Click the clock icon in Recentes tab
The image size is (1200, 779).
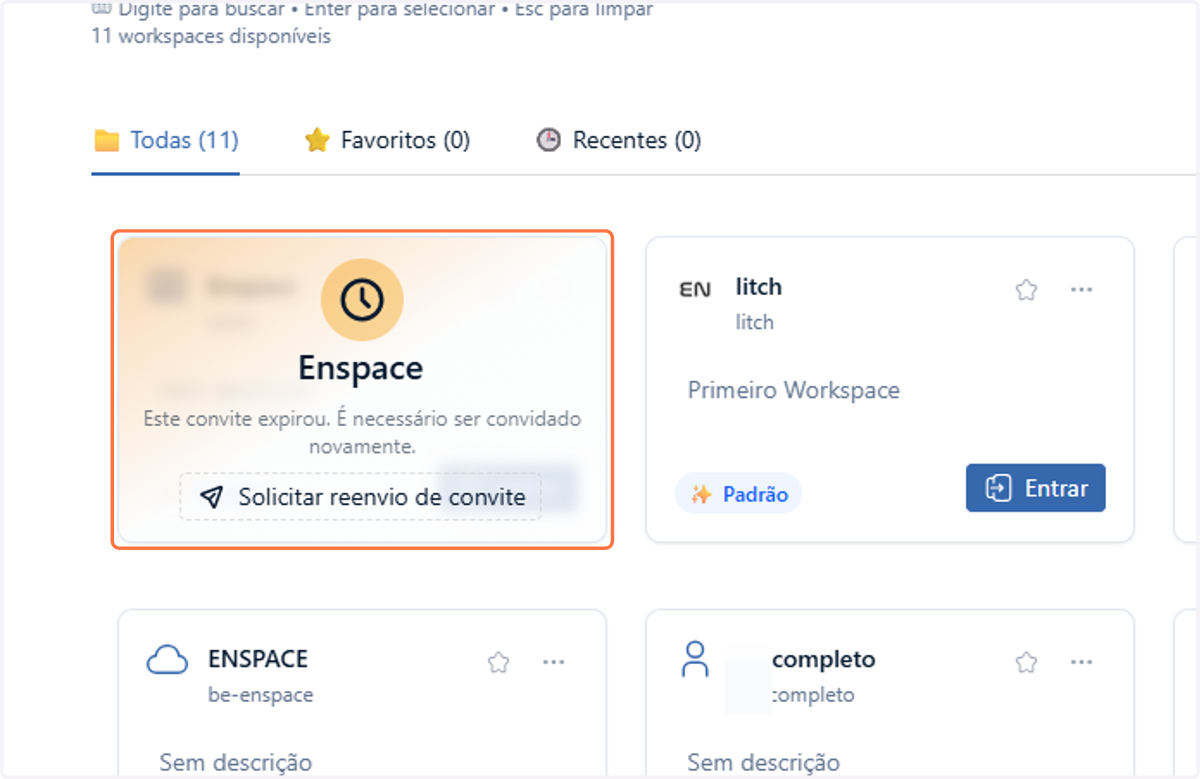[549, 140]
